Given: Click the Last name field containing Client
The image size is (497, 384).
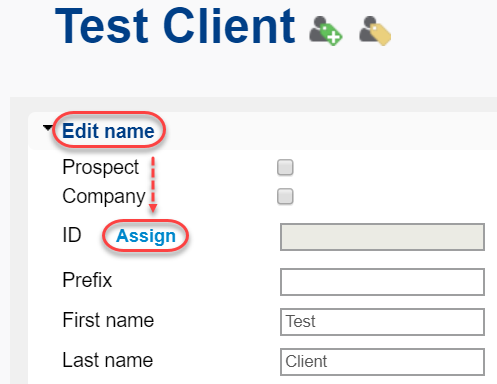Looking at the screenshot, I should pos(382,362).
